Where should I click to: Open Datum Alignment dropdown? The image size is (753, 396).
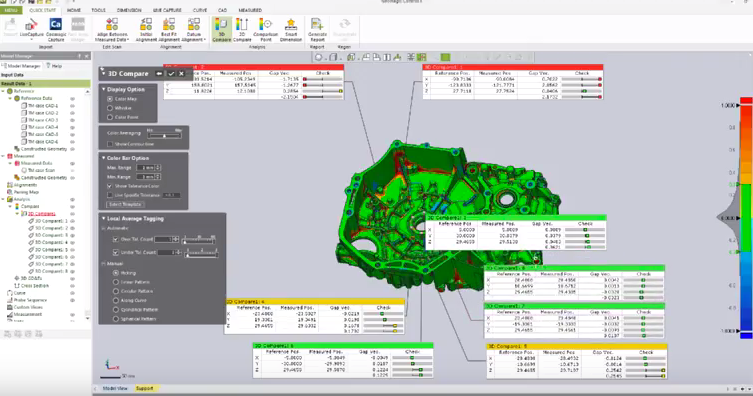pyautogui.click(x=194, y=30)
